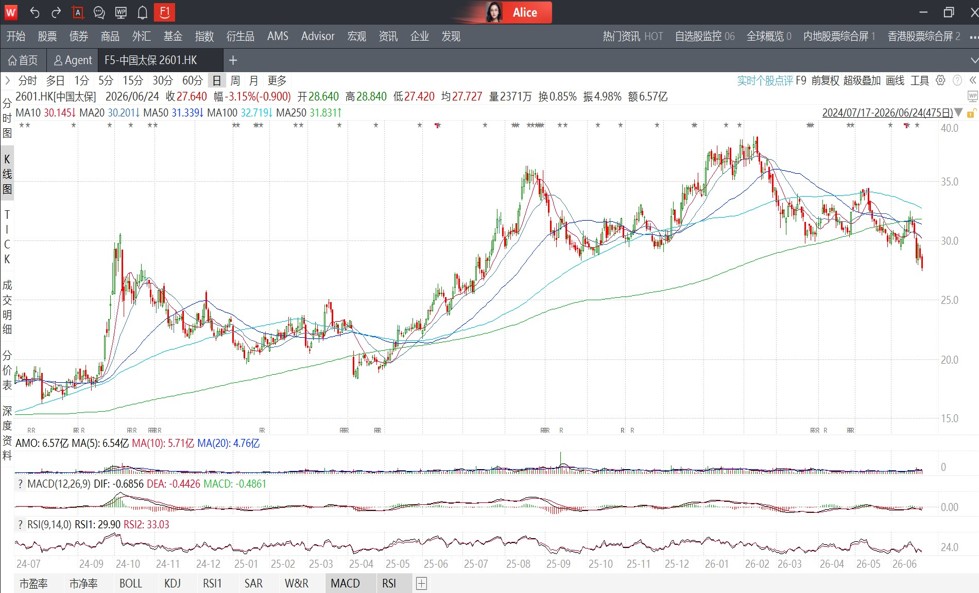
Task: Click the 实时个股点评 link
Action: point(765,81)
